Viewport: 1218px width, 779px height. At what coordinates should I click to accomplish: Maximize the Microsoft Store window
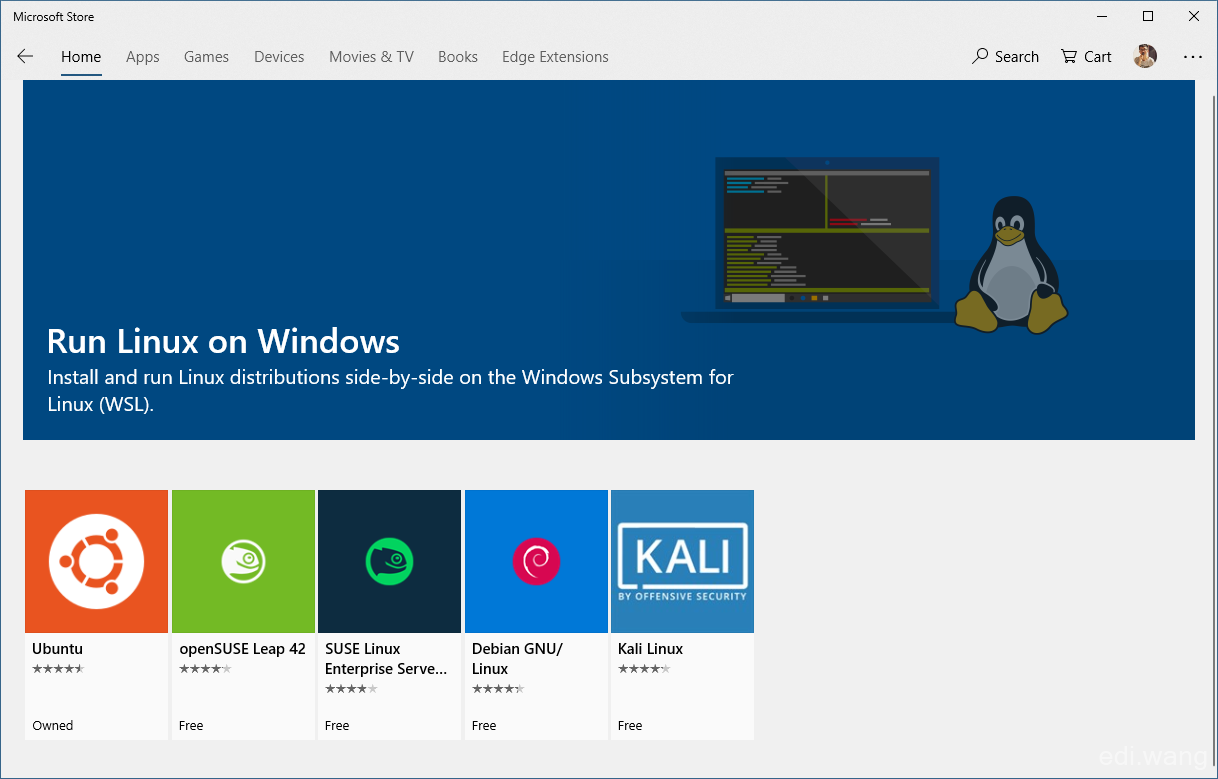[1148, 16]
